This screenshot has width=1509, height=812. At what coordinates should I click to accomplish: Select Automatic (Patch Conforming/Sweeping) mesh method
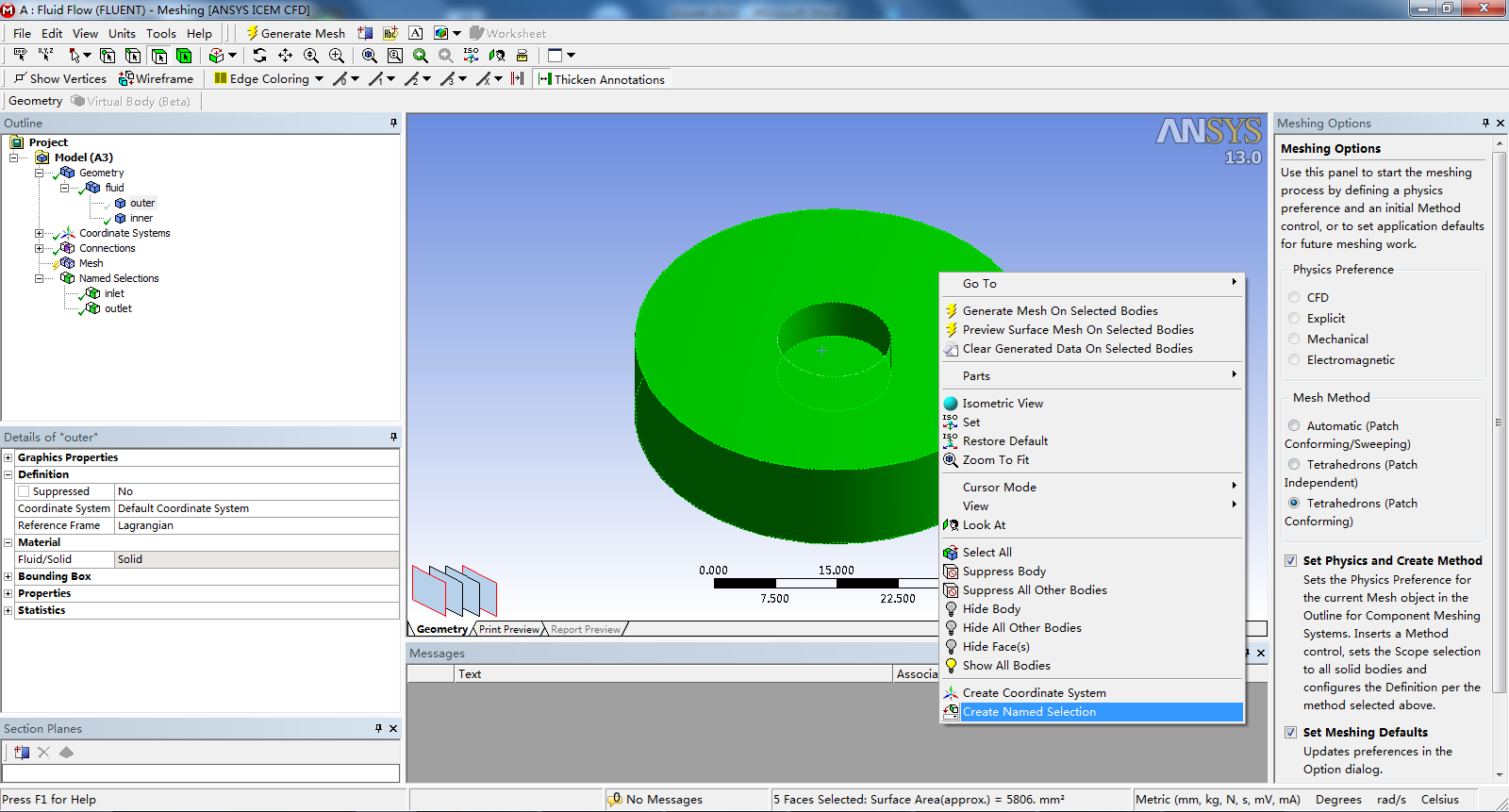1294,425
